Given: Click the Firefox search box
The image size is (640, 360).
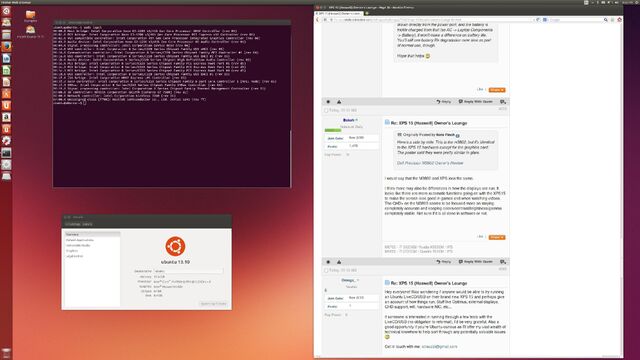Looking at the screenshot, I should click(x=575, y=20).
